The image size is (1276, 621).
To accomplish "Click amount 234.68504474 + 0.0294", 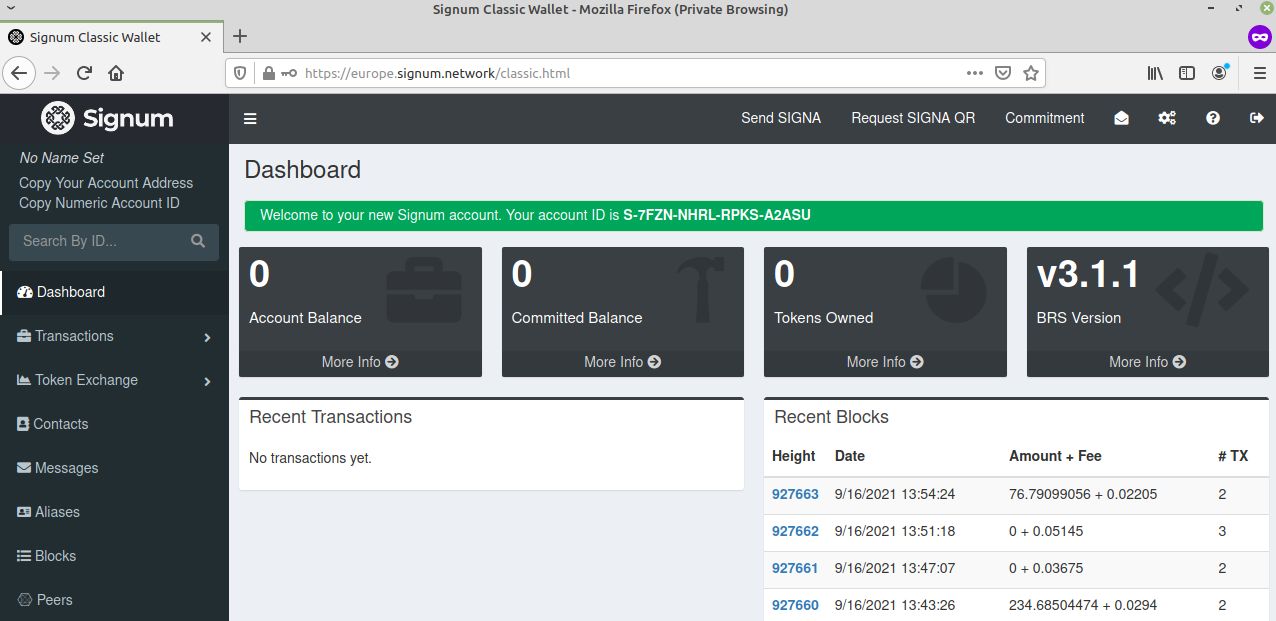I will [1083, 605].
